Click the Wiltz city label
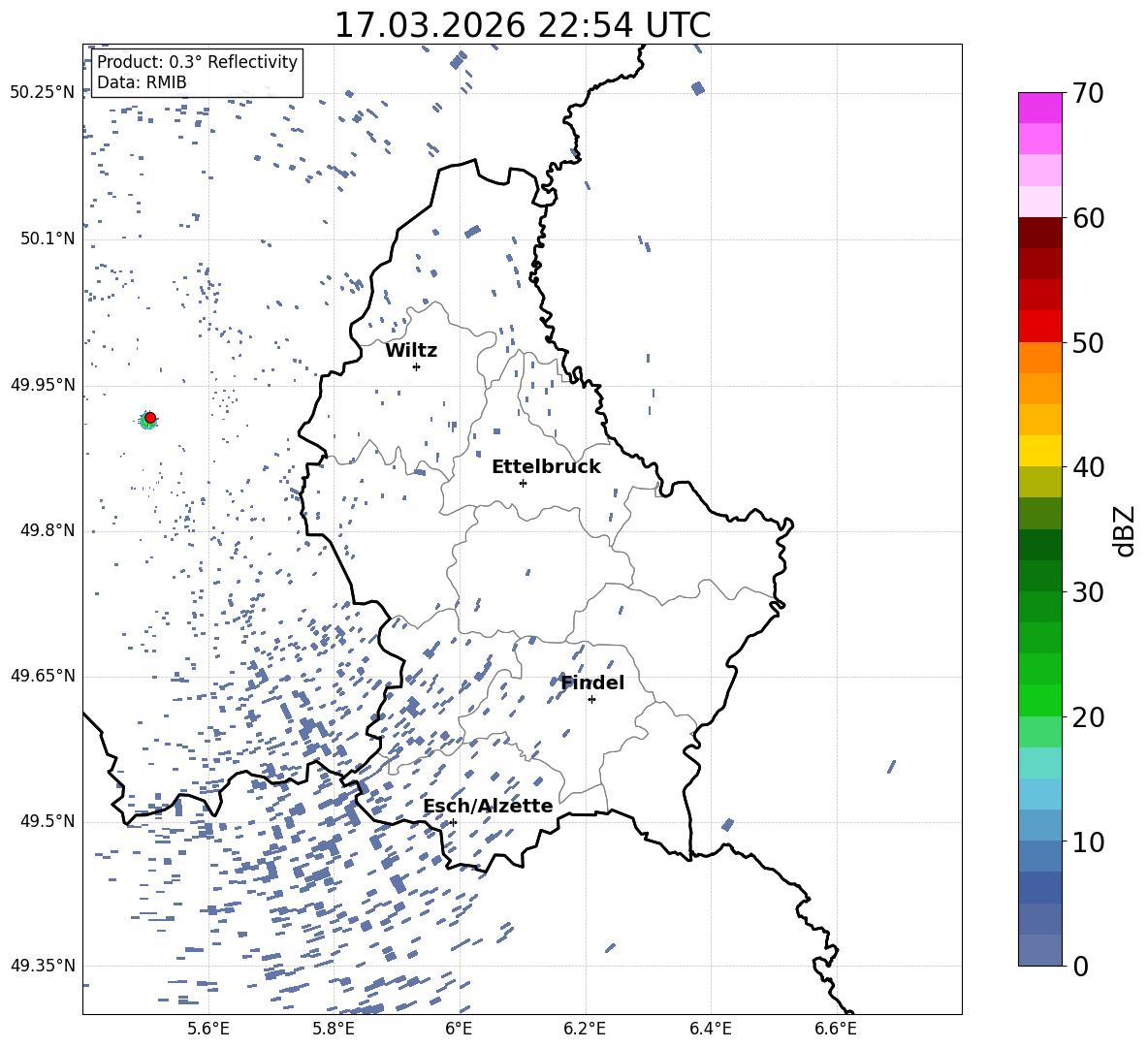Screen dimensions: 1148x1048 coord(411,351)
